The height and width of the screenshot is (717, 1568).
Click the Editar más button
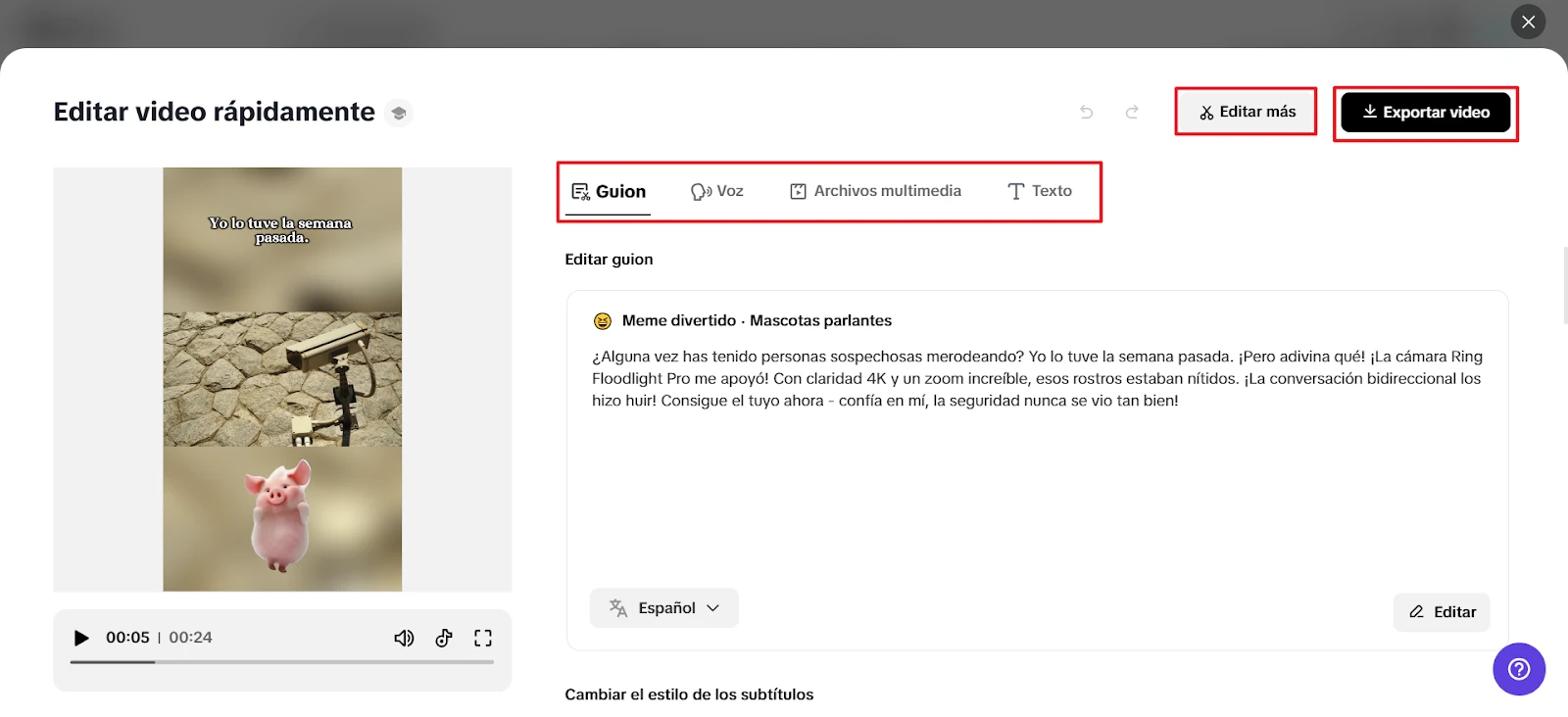[x=1247, y=112]
